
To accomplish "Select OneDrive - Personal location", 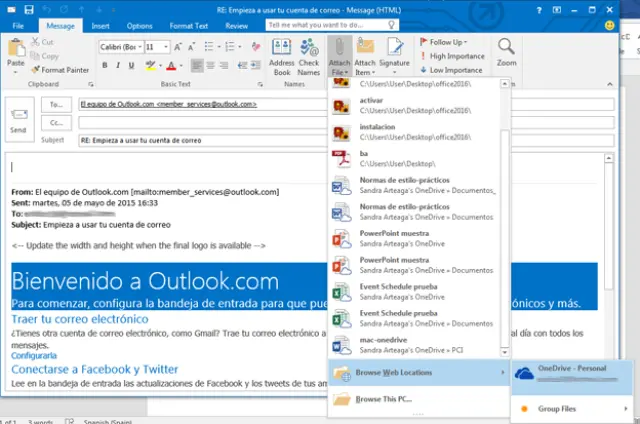I will click(571, 373).
